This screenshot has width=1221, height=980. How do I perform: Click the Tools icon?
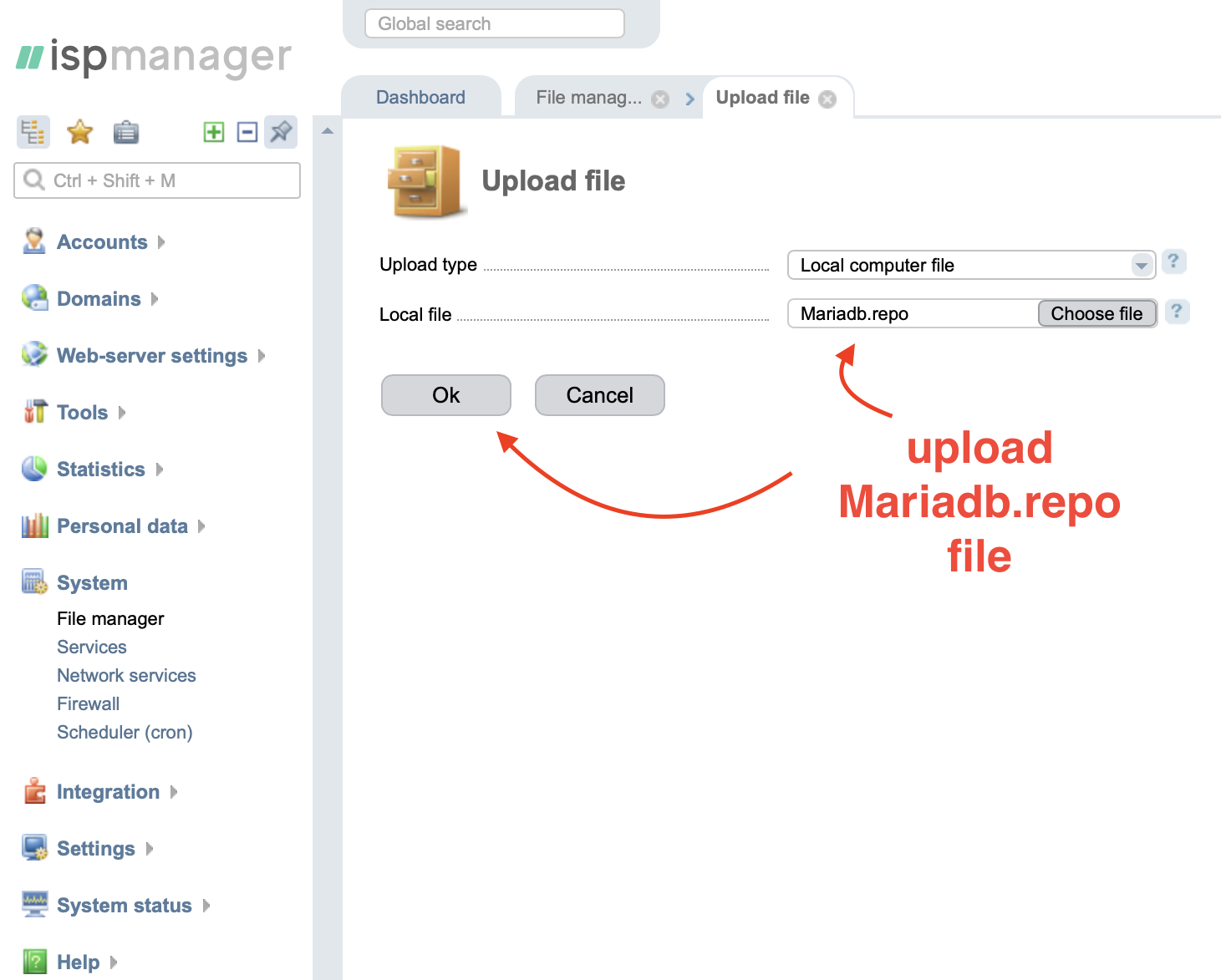tap(34, 411)
